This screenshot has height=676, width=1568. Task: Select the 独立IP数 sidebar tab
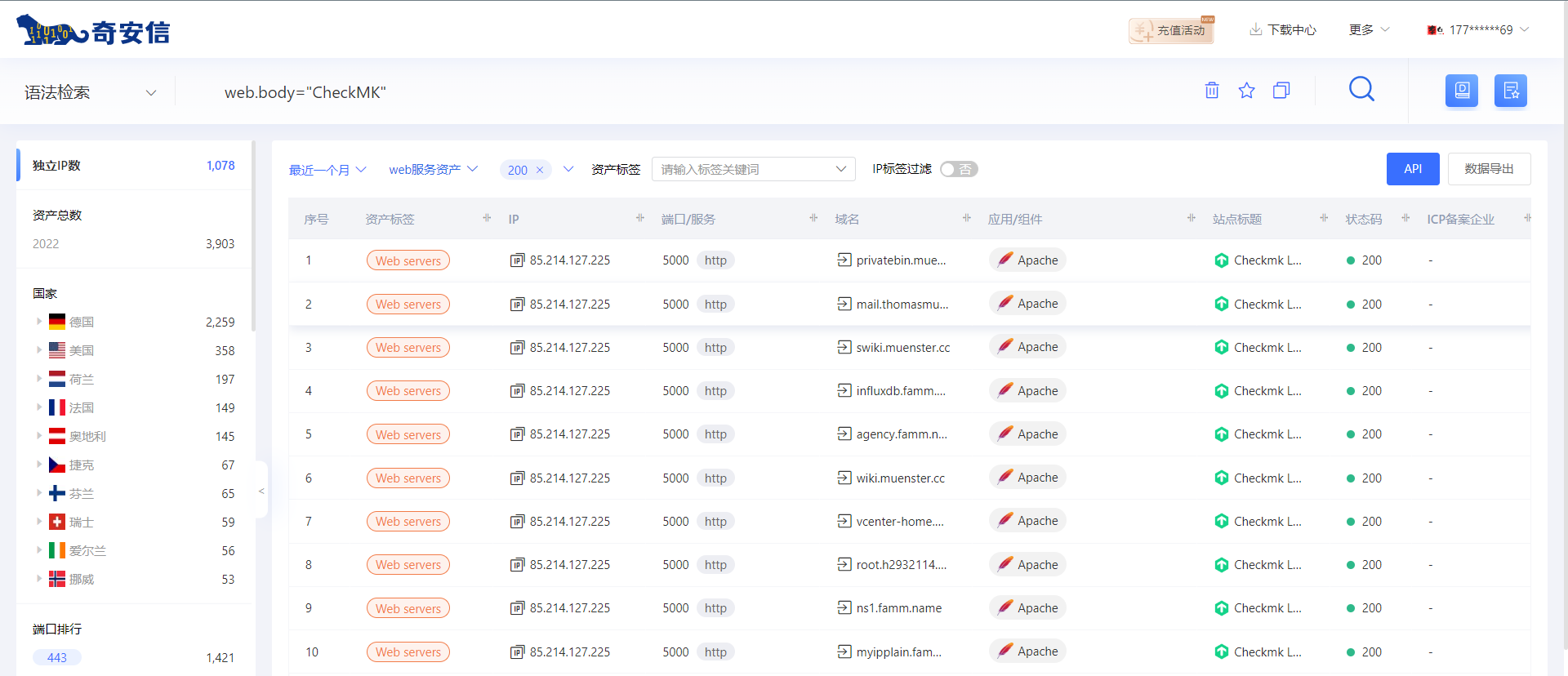tap(134, 165)
